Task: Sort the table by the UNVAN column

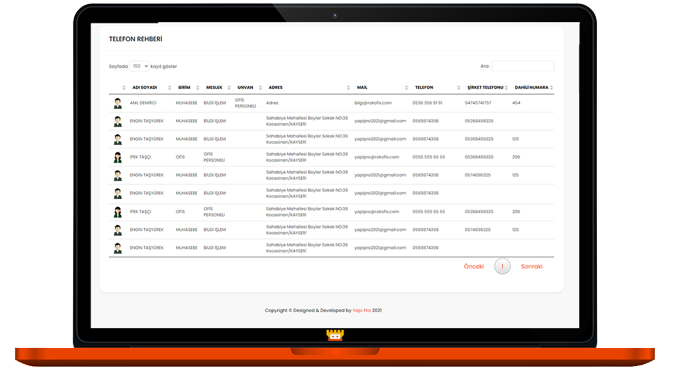Action: click(245, 88)
